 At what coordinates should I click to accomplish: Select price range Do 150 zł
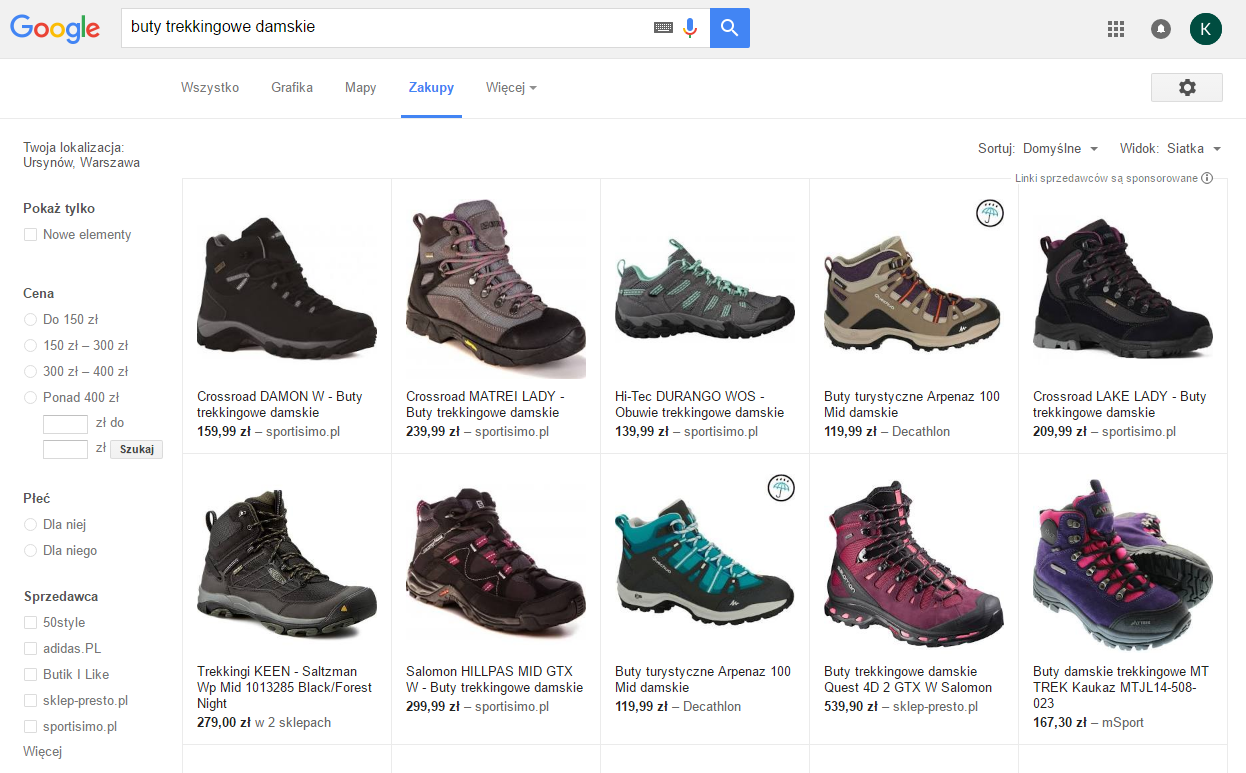pos(30,320)
